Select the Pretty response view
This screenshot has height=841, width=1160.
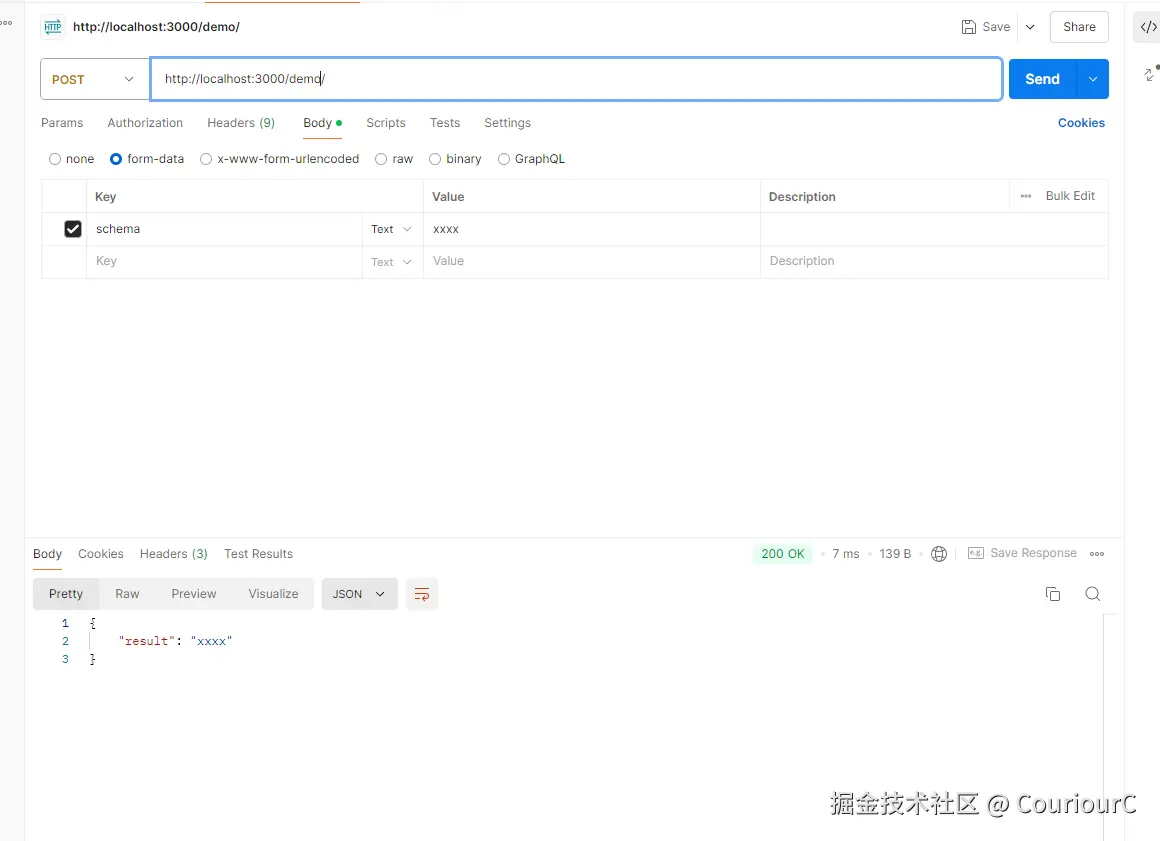pyautogui.click(x=66, y=594)
